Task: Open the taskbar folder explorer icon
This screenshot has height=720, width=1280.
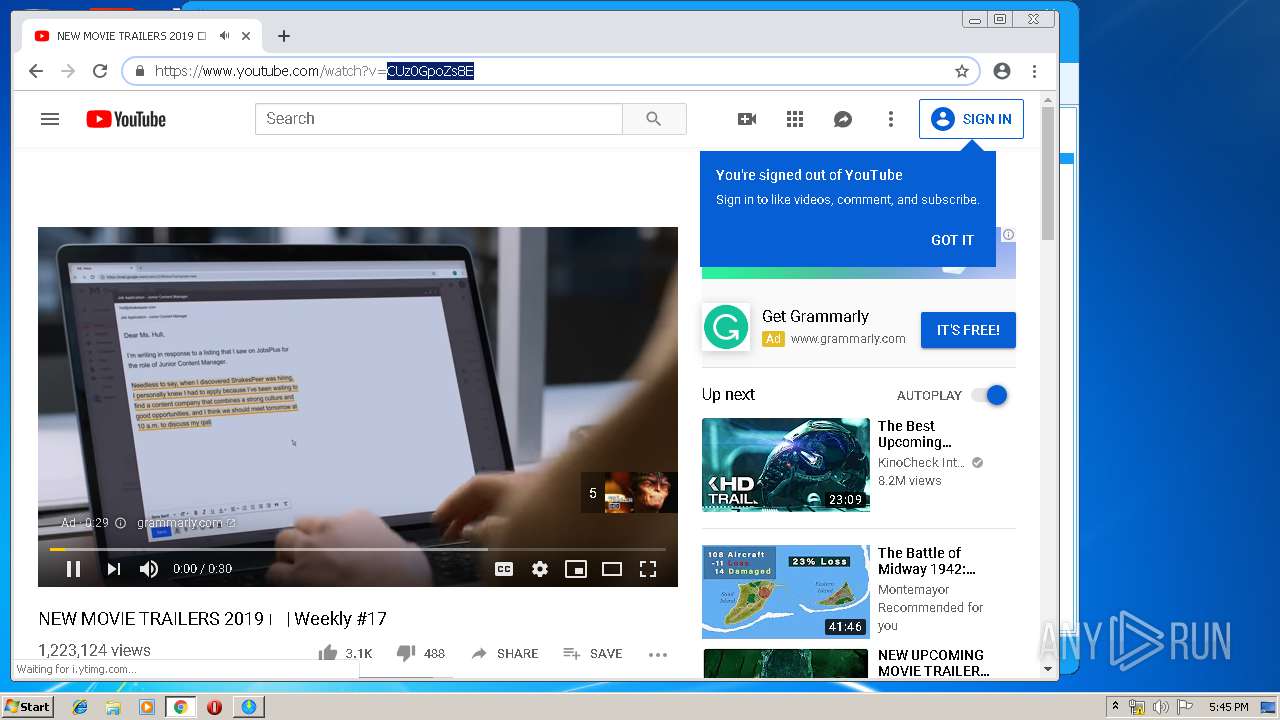Action: tap(113, 707)
